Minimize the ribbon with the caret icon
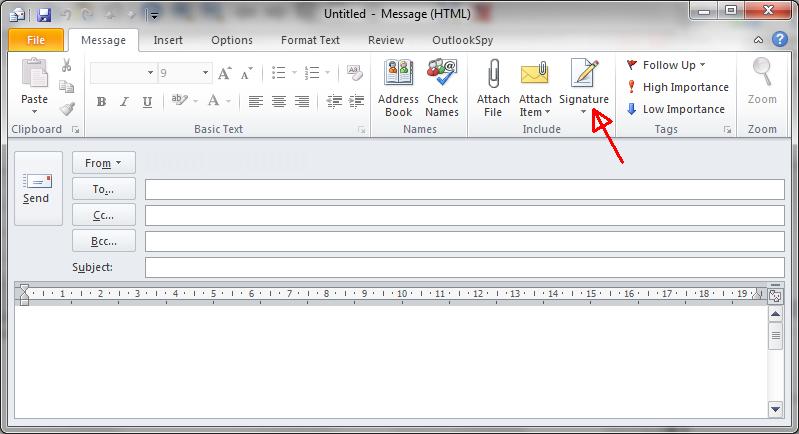The image size is (799, 434). click(758, 40)
